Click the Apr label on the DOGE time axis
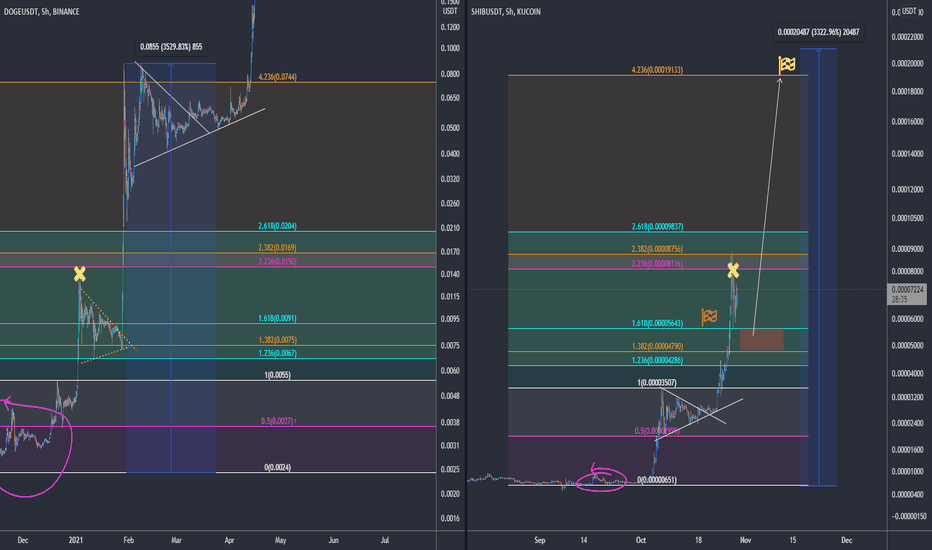 pyautogui.click(x=229, y=540)
